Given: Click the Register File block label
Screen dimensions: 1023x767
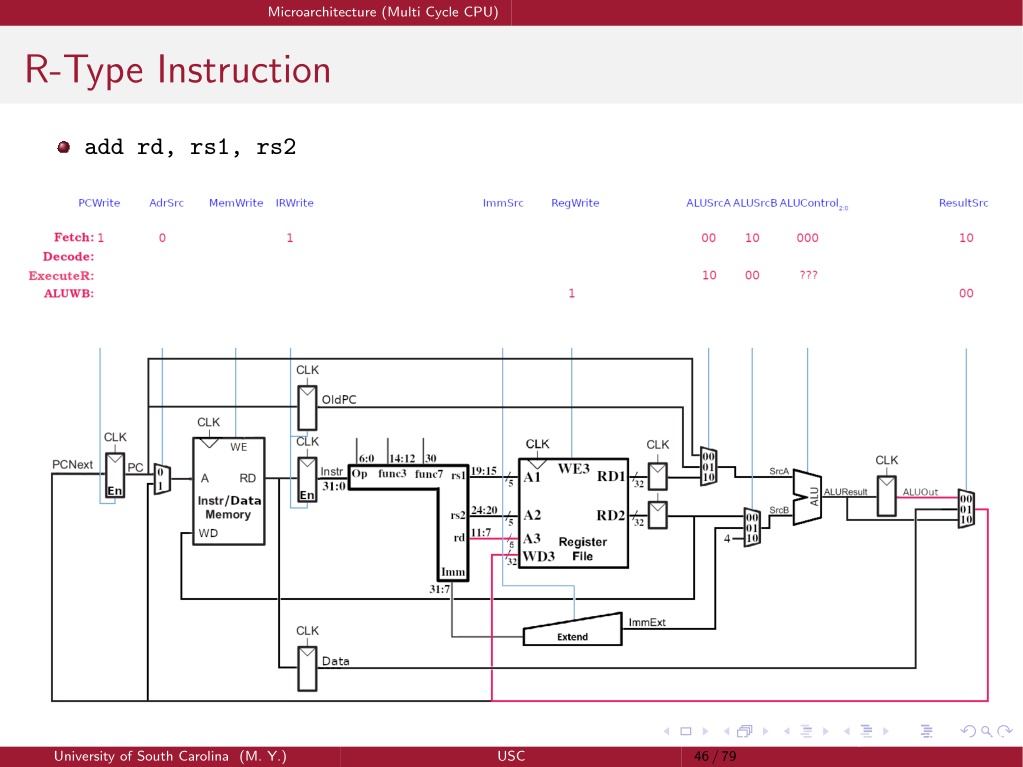Looking at the screenshot, I should (583, 549).
